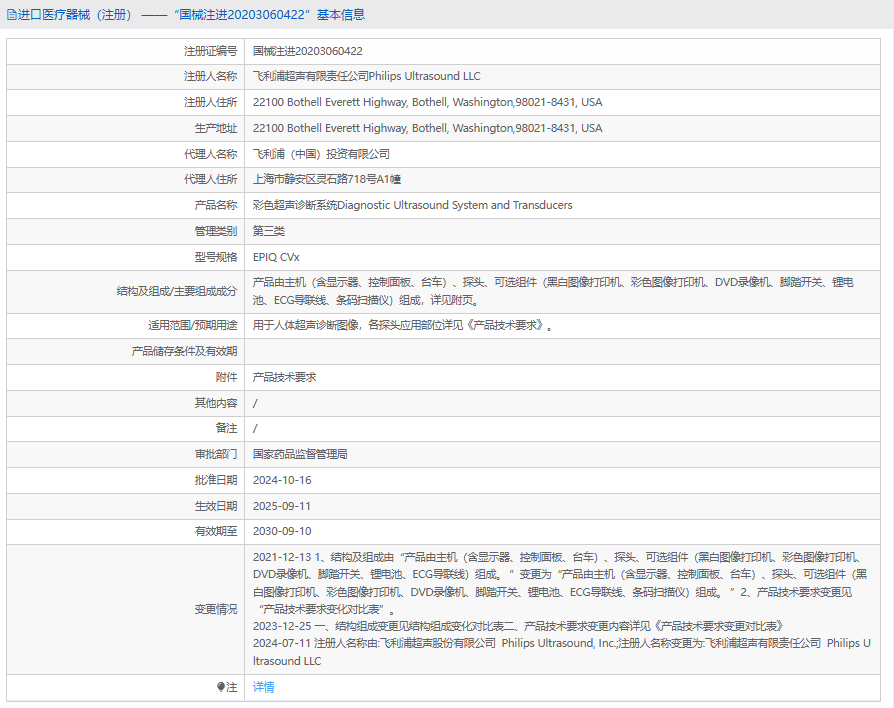894x708 pixels.
Task: Click the 批准日期 label
Action: pos(216,480)
